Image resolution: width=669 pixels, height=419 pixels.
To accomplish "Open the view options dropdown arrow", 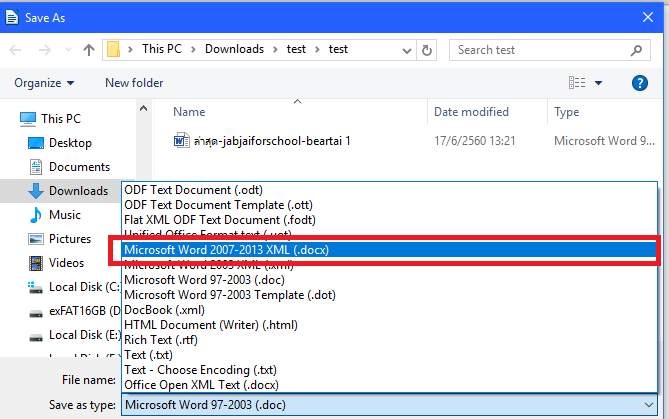I will click(598, 83).
